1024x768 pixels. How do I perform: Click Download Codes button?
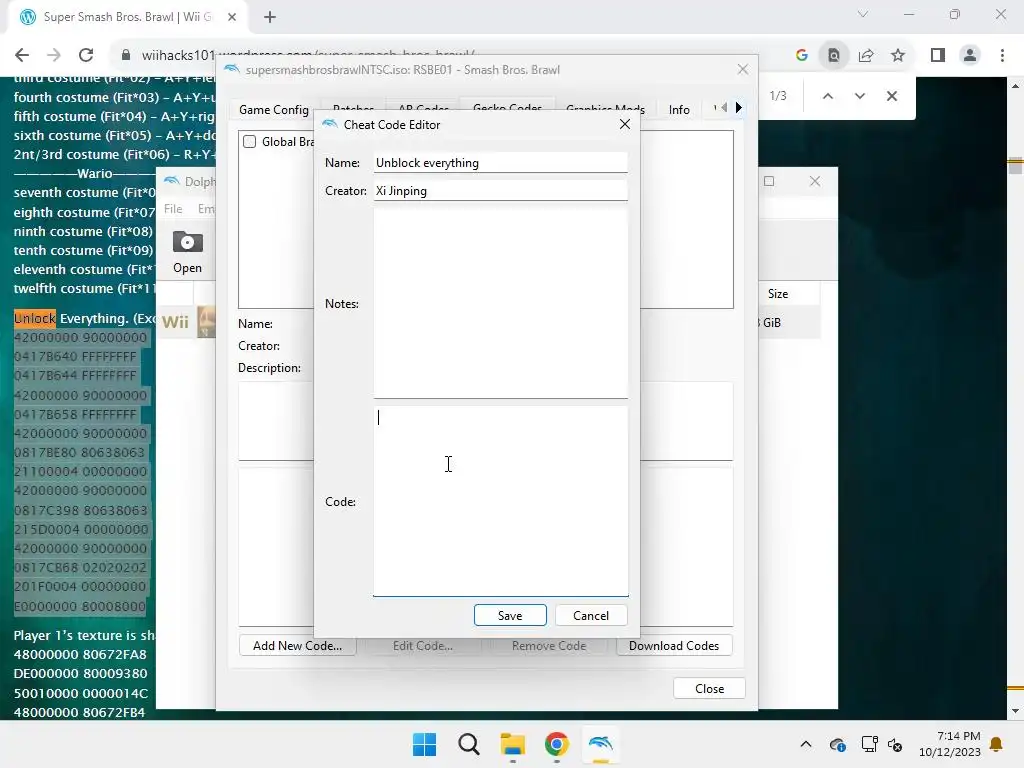(x=674, y=645)
